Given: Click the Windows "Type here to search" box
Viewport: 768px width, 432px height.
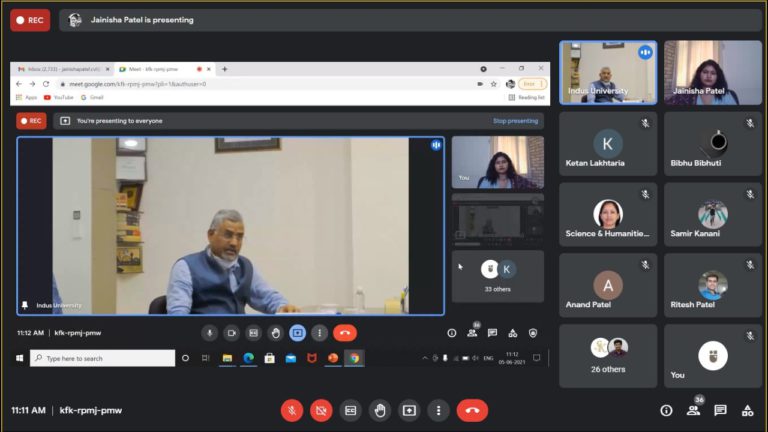Looking at the screenshot, I should [x=102, y=358].
